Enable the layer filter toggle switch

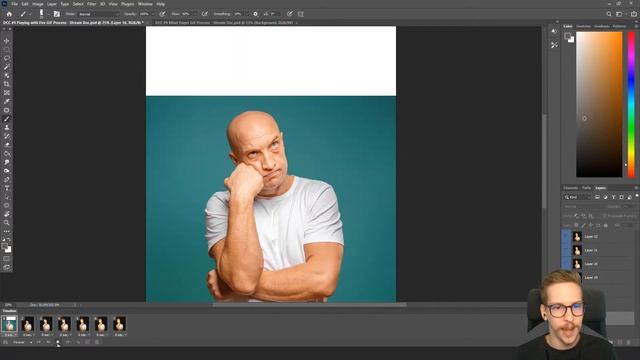[636, 196]
